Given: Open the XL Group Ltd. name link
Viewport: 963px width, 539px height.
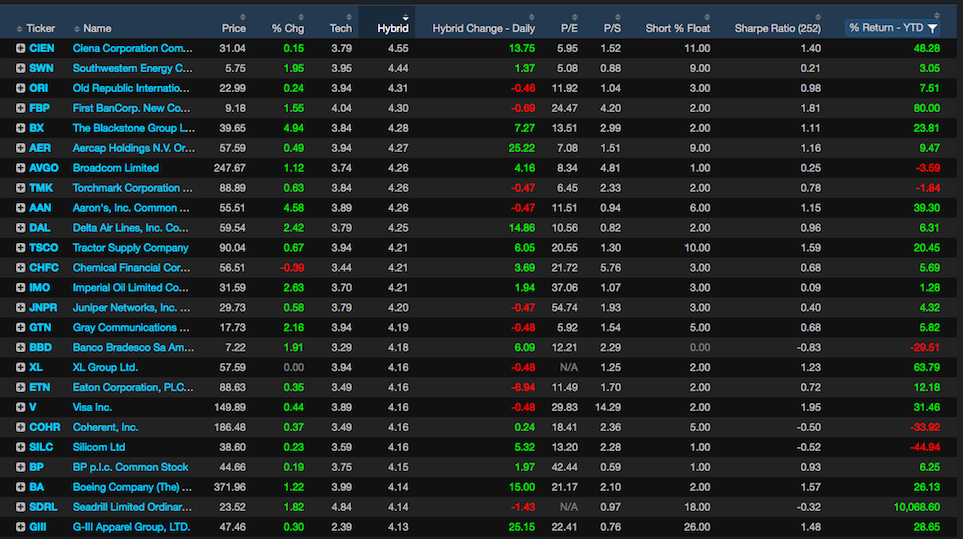Looking at the screenshot, I should pyautogui.click(x=105, y=368).
